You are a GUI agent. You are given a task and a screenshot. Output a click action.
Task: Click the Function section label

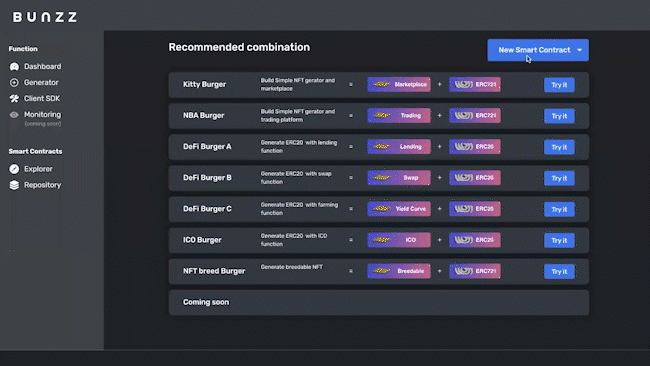point(23,49)
